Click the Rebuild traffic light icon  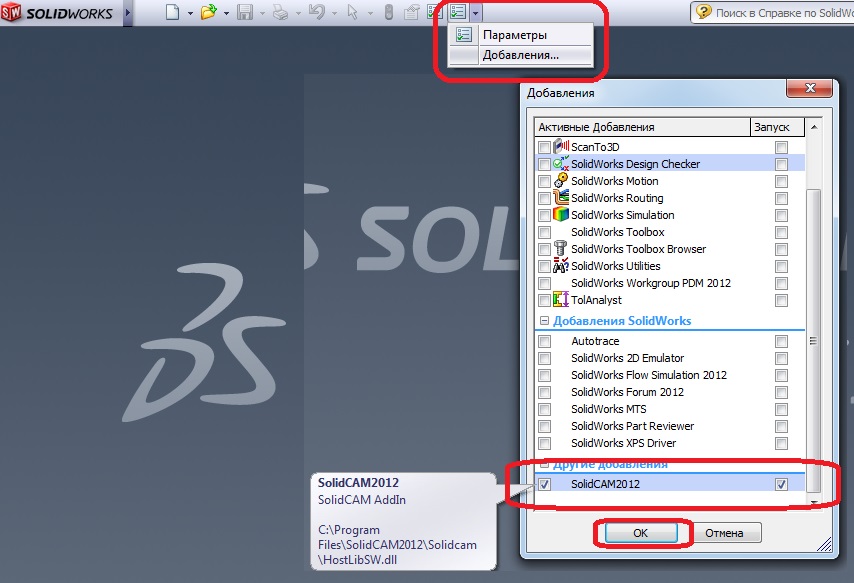(x=388, y=12)
